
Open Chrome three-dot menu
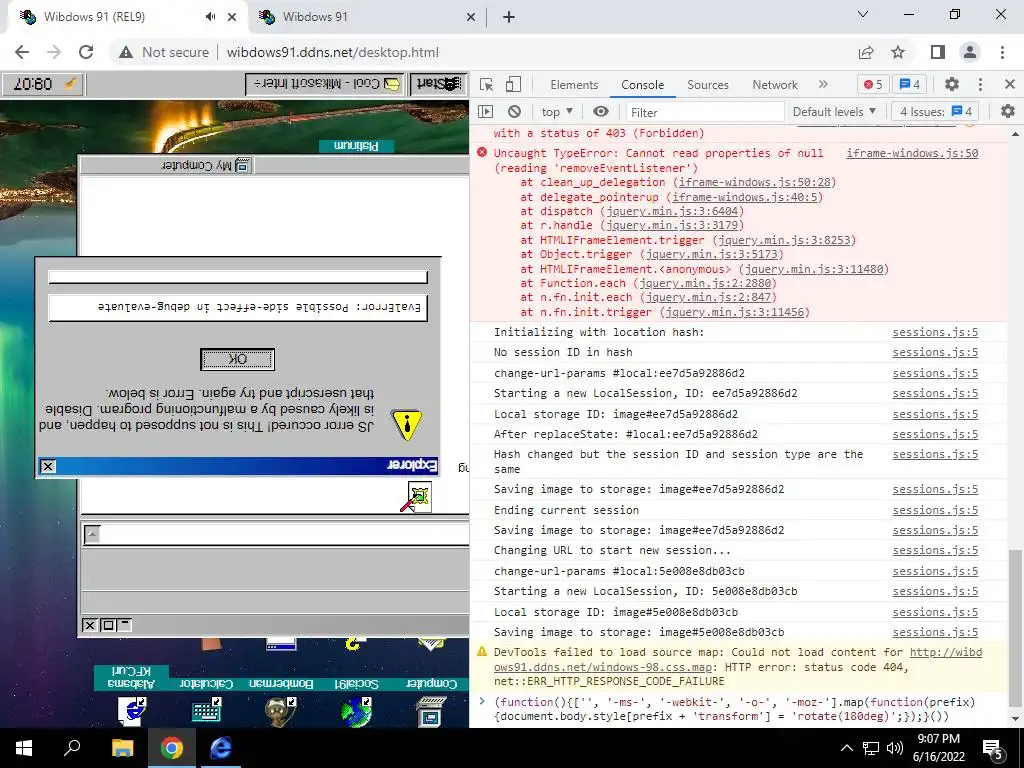pyautogui.click(x=1002, y=52)
